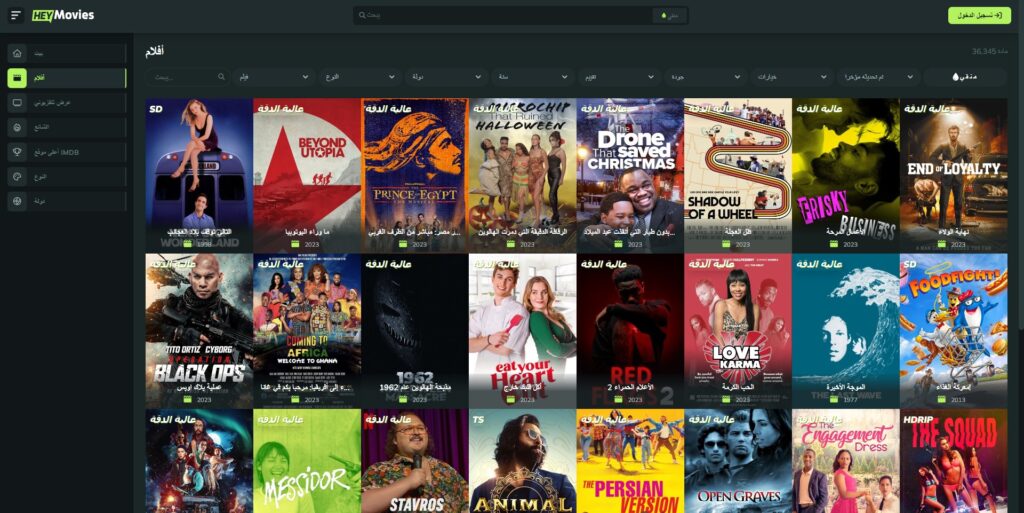Click the filter toggle inside top search bar
The width and height of the screenshot is (1024, 513).
pyautogui.click(x=671, y=15)
